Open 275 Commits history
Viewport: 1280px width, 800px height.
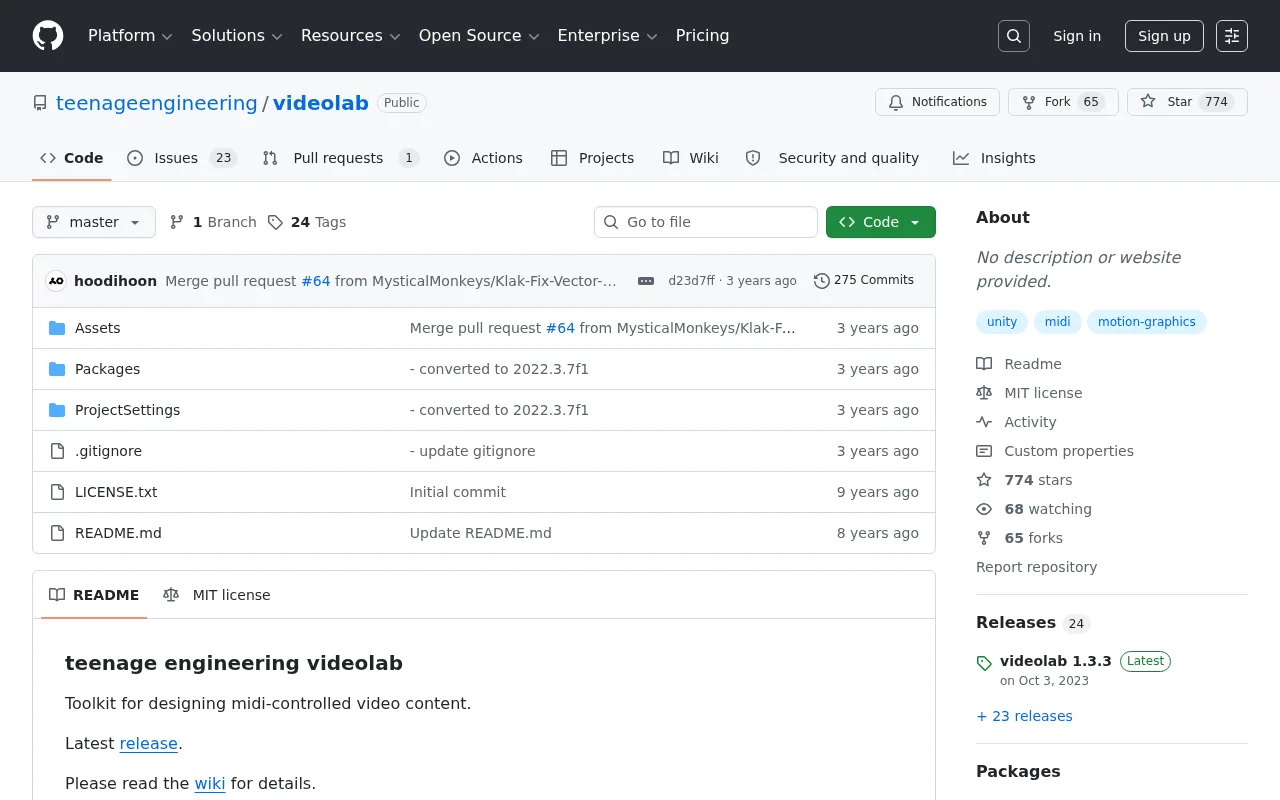[864, 280]
